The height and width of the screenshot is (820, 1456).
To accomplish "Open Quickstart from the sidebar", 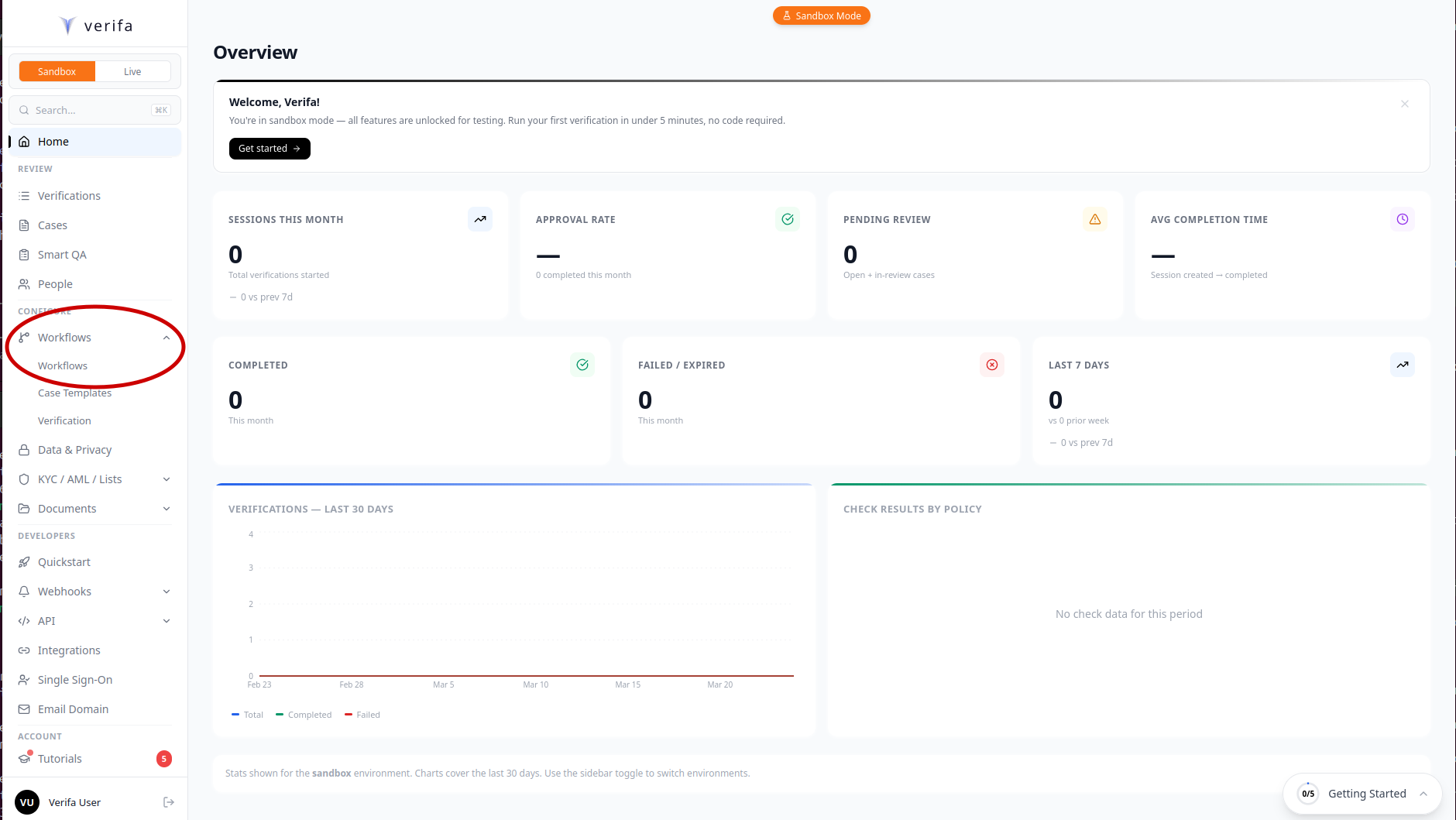I will click(64, 561).
